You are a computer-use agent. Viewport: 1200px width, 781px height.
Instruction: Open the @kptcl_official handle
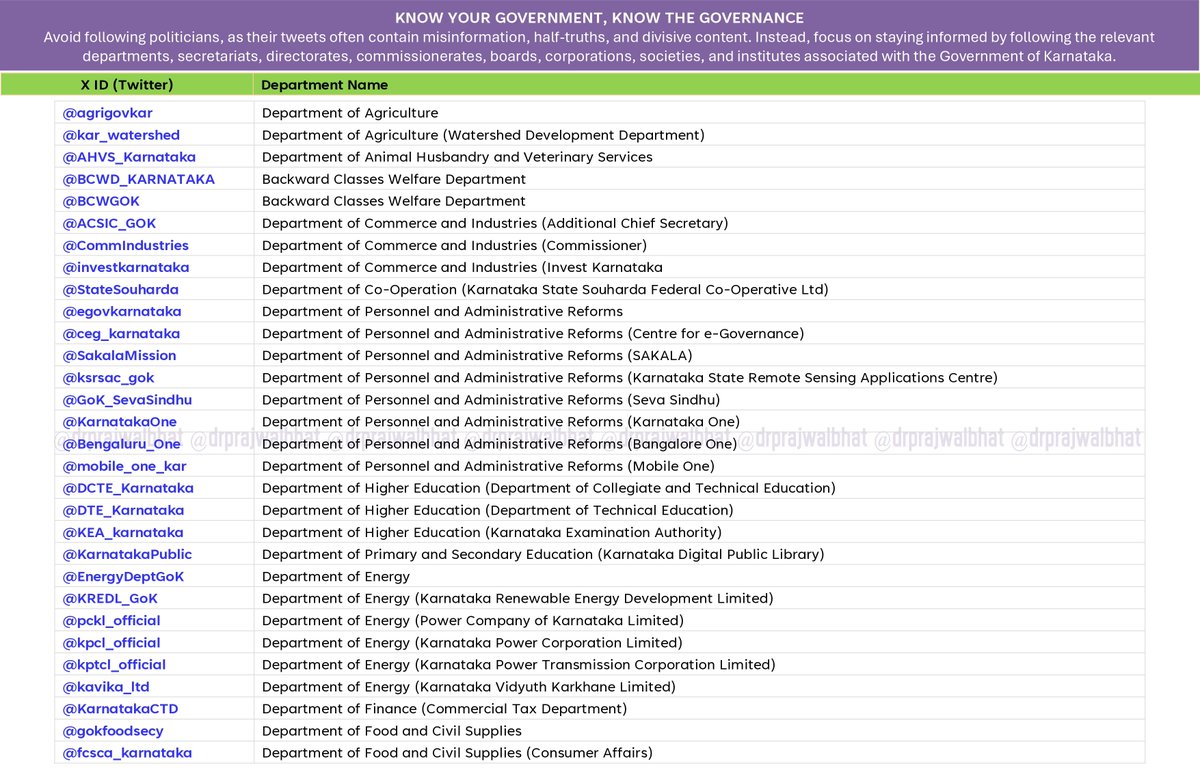pyautogui.click(x=114, y=664)
